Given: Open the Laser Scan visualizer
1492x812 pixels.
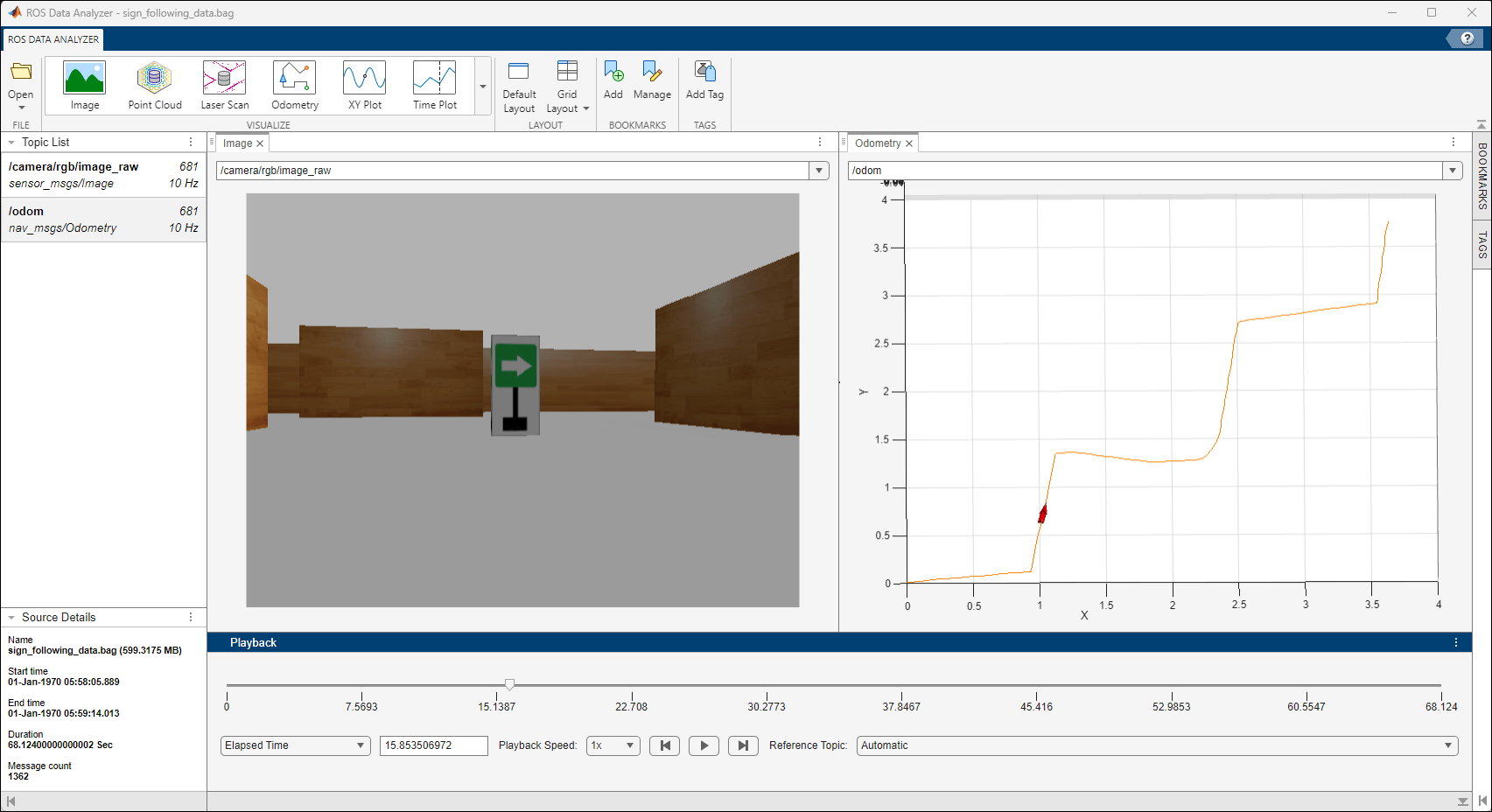Looking at the screenshot, I should 224,84.
